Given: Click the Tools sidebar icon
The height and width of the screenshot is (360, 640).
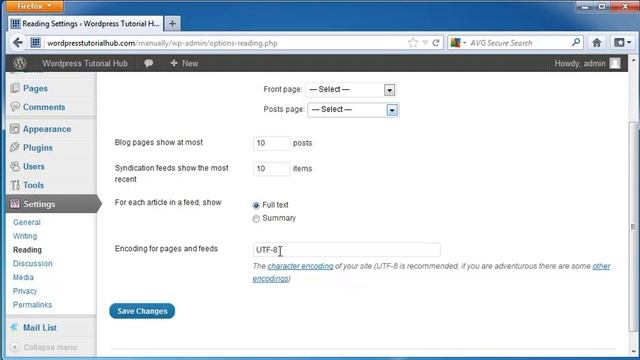Looking at the screenshot, I should (15, 185).
